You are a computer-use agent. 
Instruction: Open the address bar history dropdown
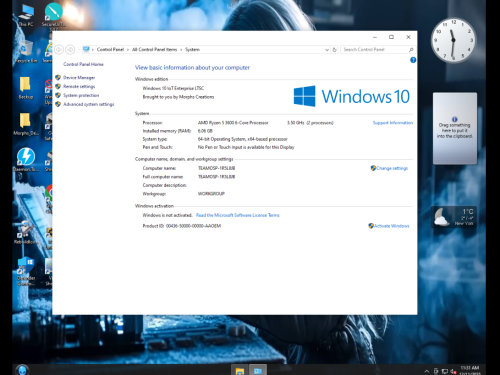(x=327, y=50)
